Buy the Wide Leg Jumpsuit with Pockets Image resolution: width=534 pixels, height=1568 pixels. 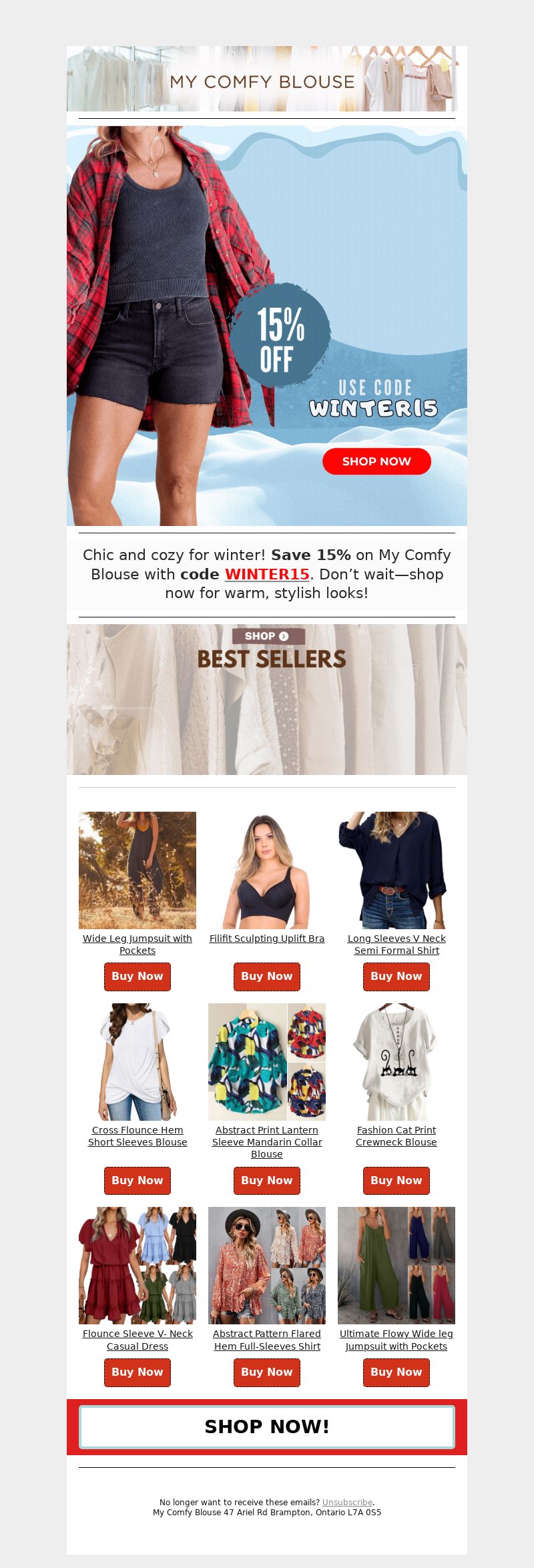point(138,977)
